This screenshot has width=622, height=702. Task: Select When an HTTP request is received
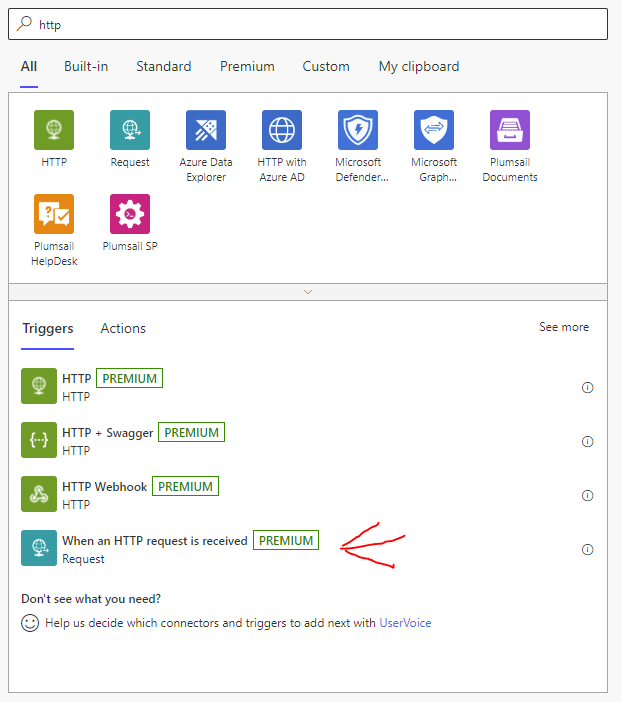pos(154,541)
